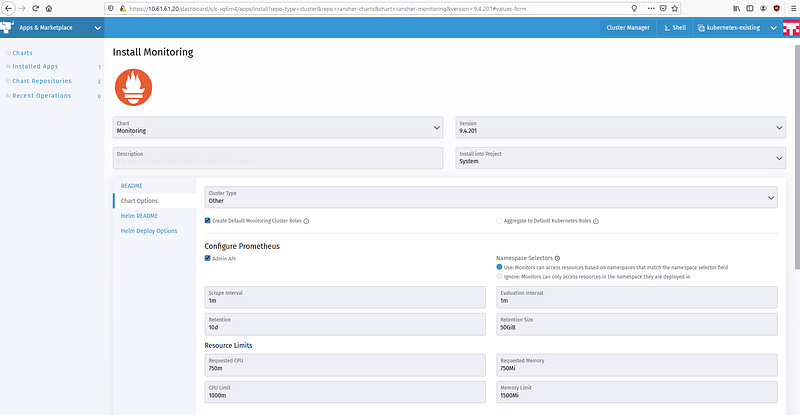
Task: Open the Shell button
Action: point(674,28)
